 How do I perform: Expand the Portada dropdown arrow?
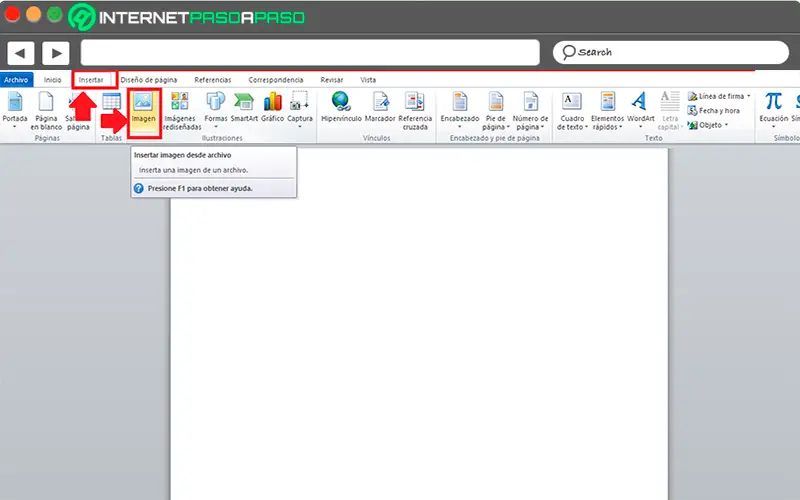15,127
